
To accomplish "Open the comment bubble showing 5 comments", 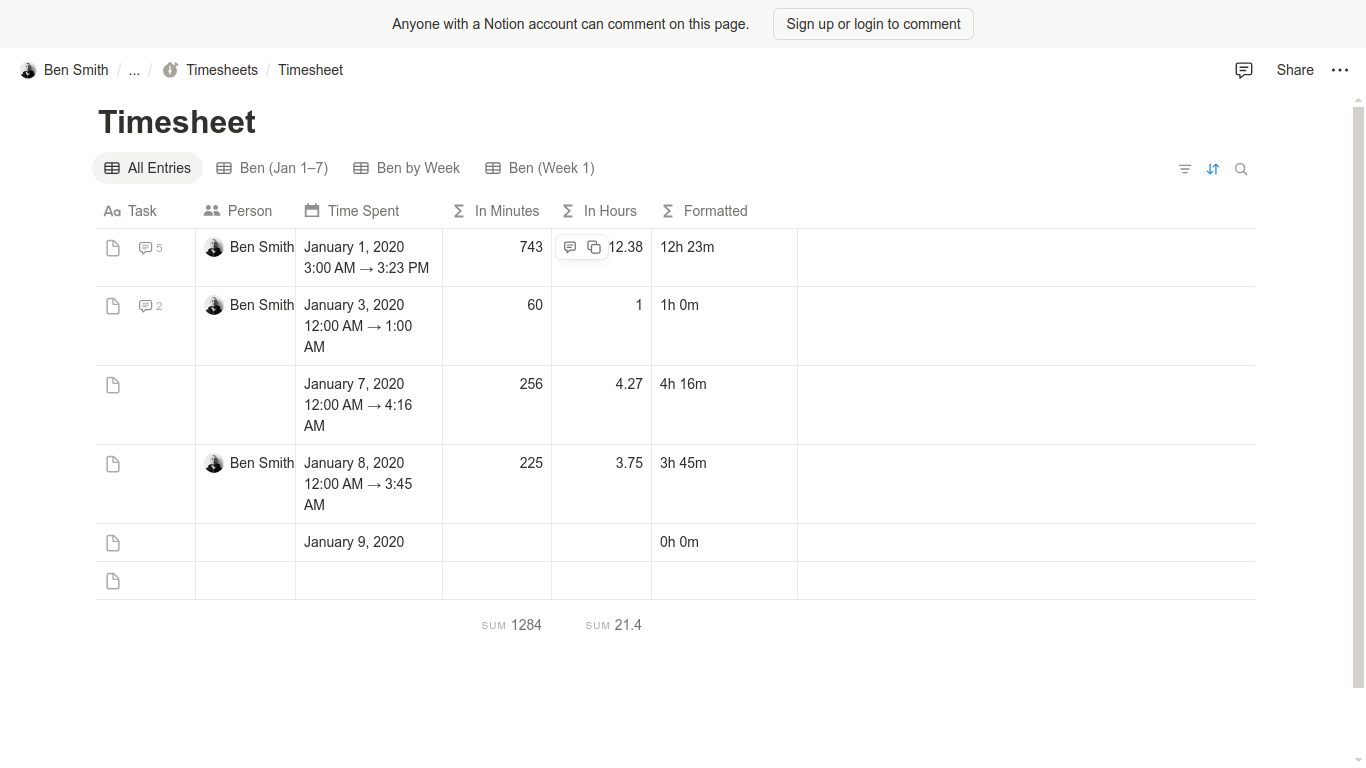I will (150, 248).
